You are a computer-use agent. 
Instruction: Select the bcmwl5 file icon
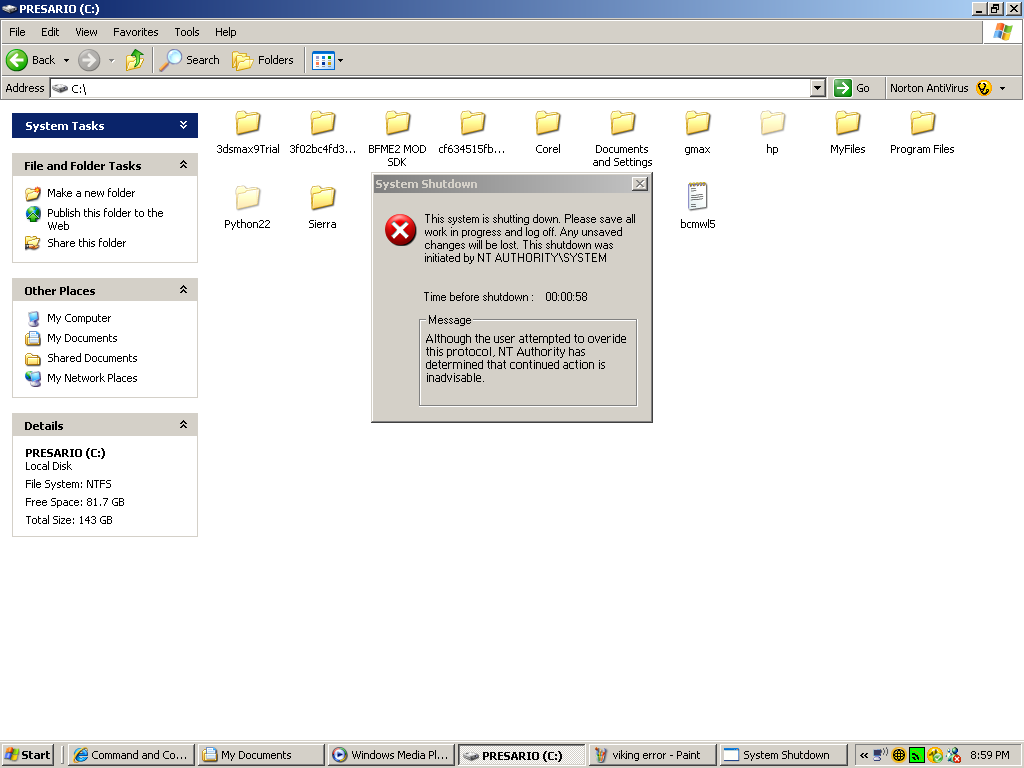coord(697,198)
